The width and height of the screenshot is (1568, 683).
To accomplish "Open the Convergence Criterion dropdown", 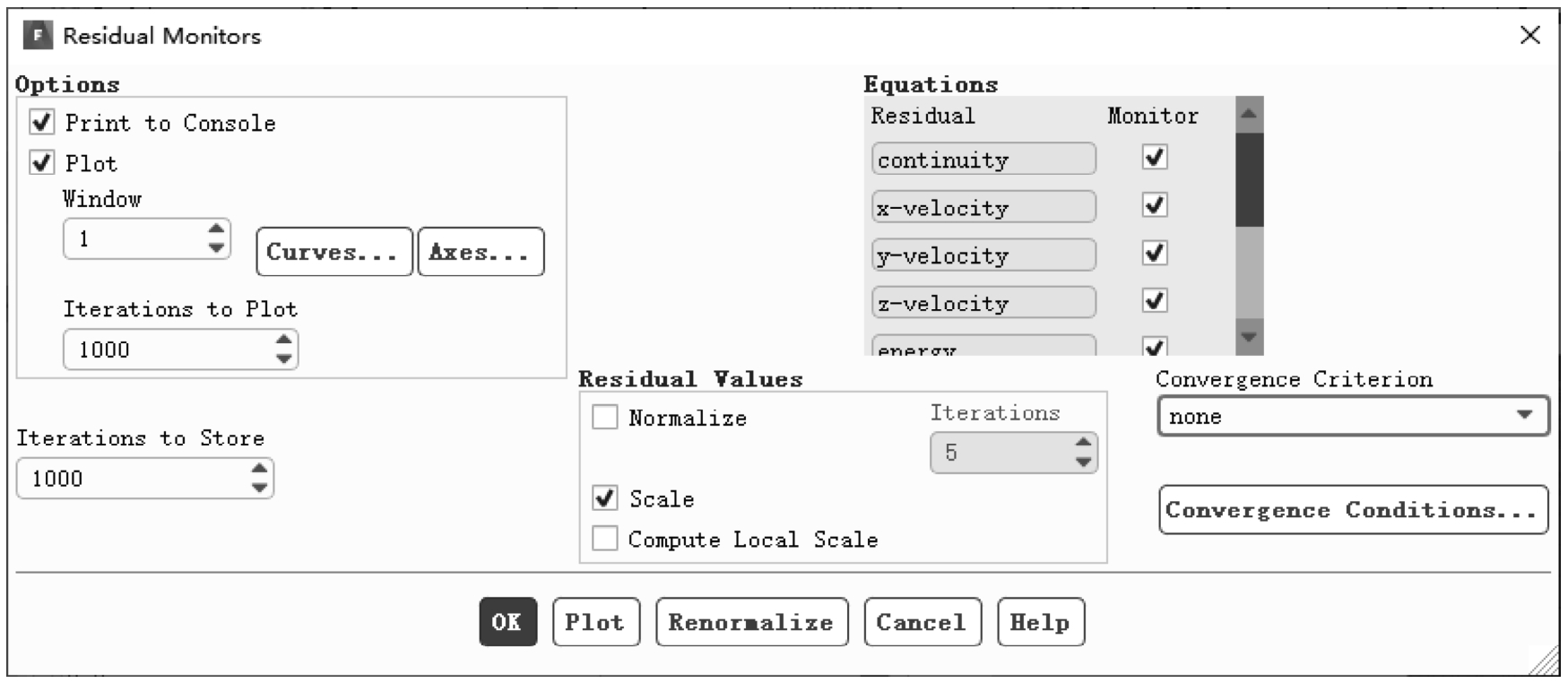I will pyautogui.click(x=1353, y=417).
